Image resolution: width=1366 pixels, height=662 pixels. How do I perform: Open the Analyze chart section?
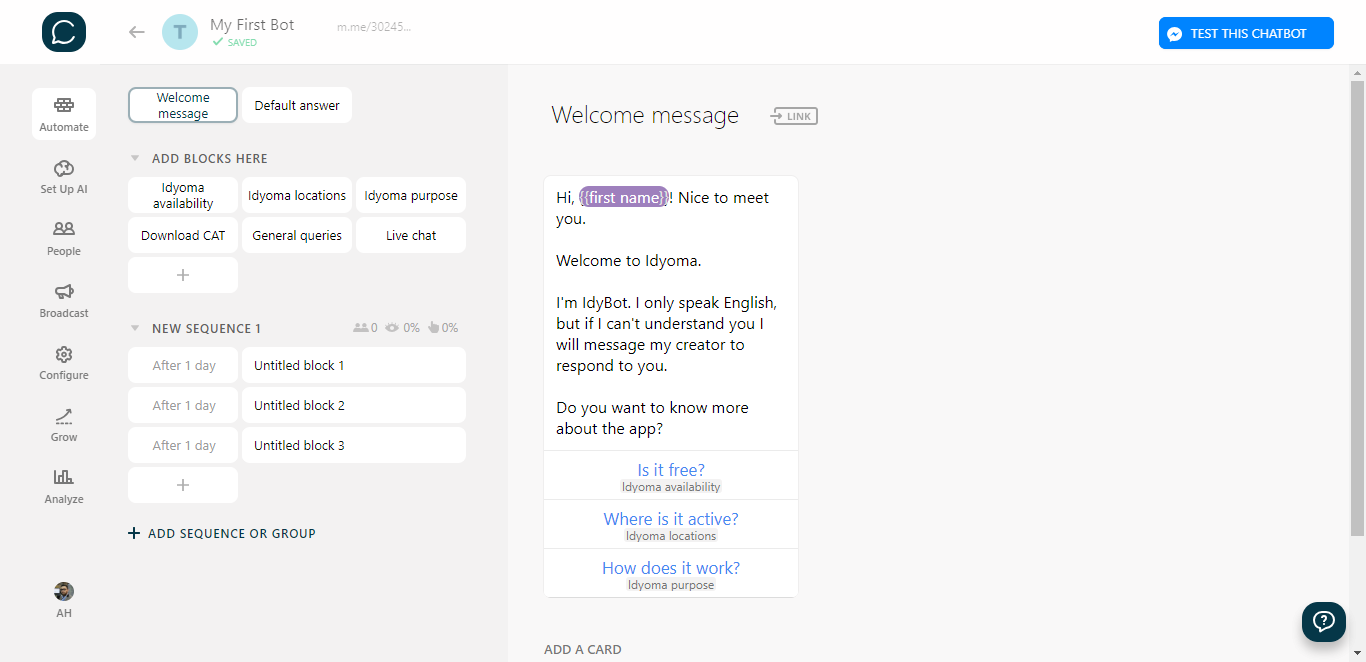point(64,486)
